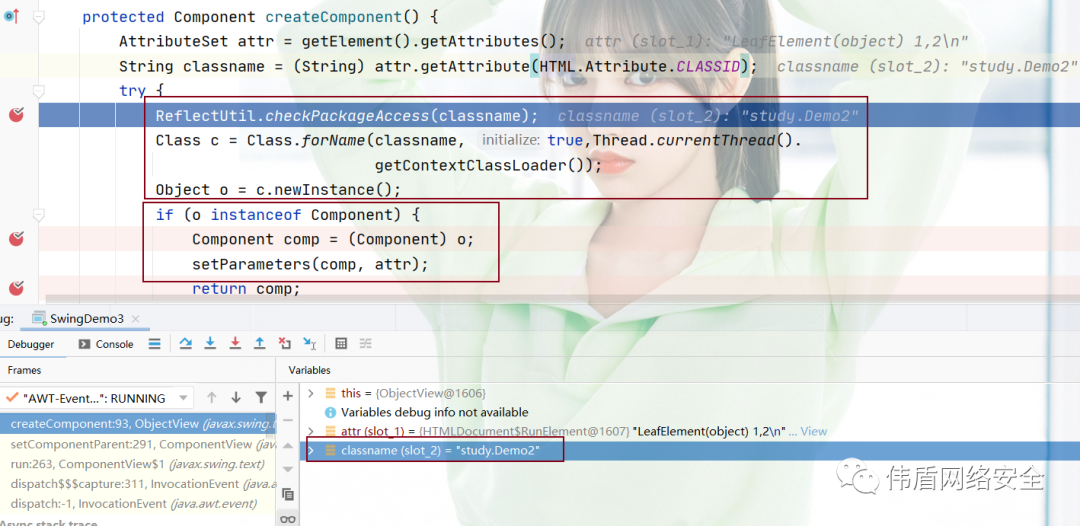Click the Step Into arrow icon
Viewport: 1080px width, 526px height.
(210, 344)
